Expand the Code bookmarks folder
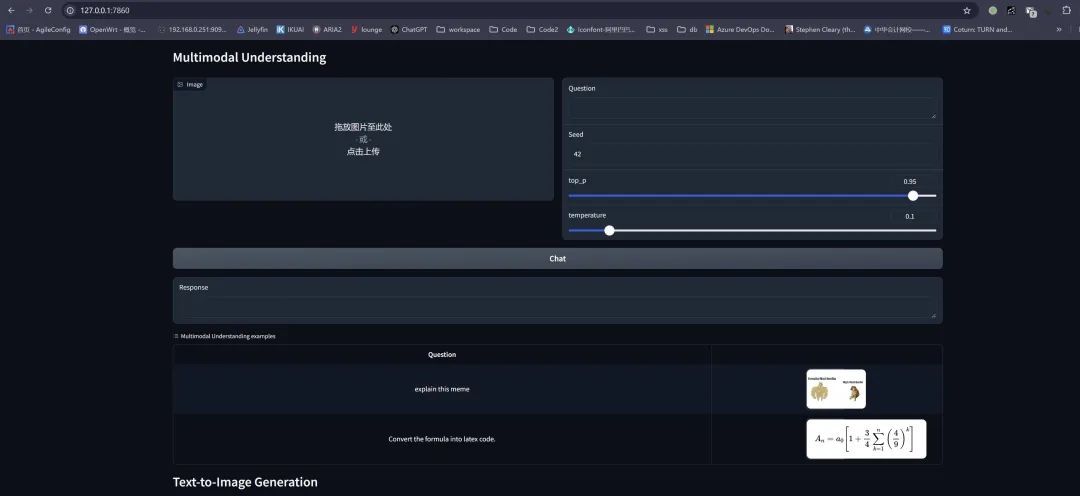 [x=503, y=30]
